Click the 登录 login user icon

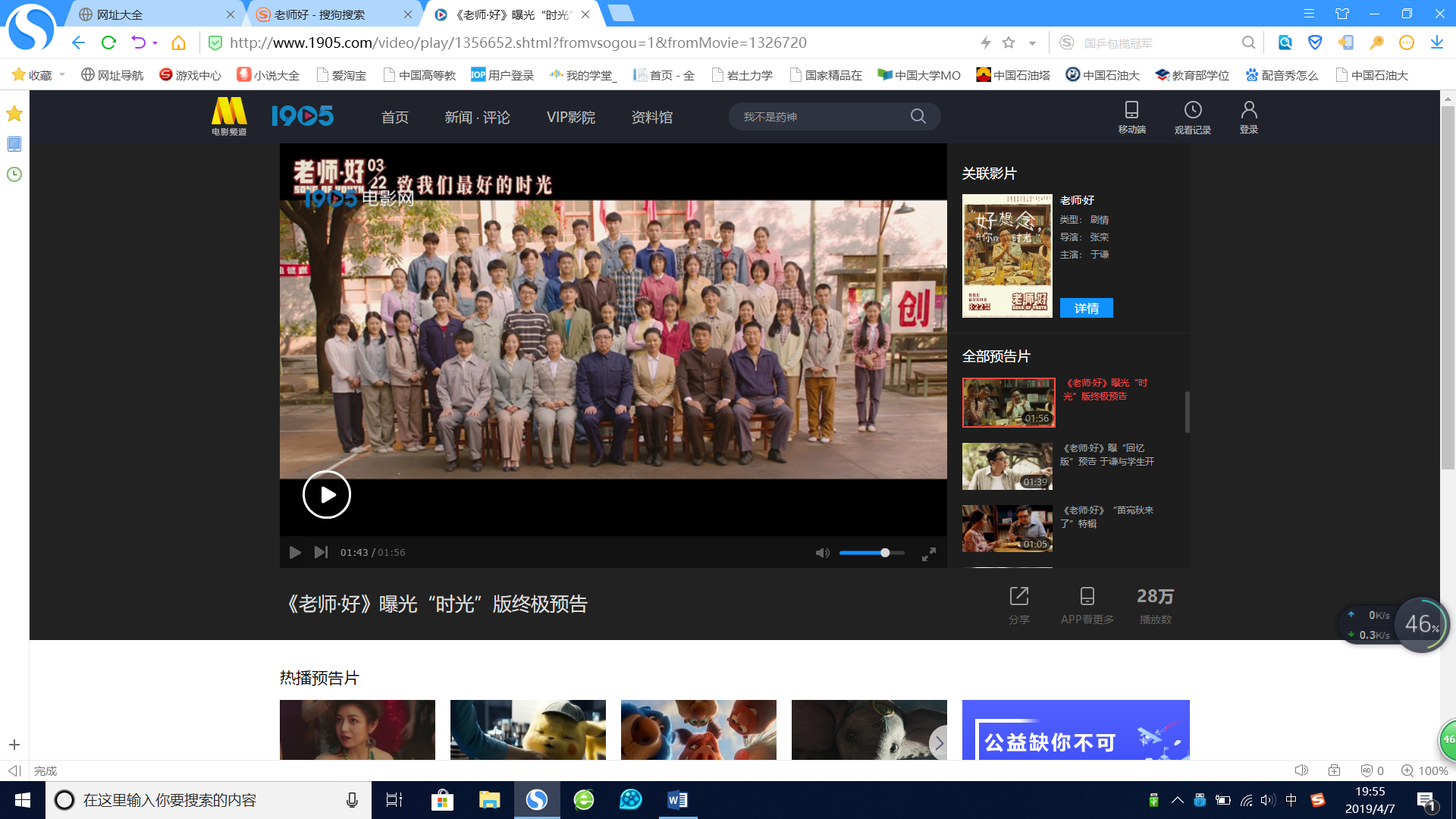1248,110
